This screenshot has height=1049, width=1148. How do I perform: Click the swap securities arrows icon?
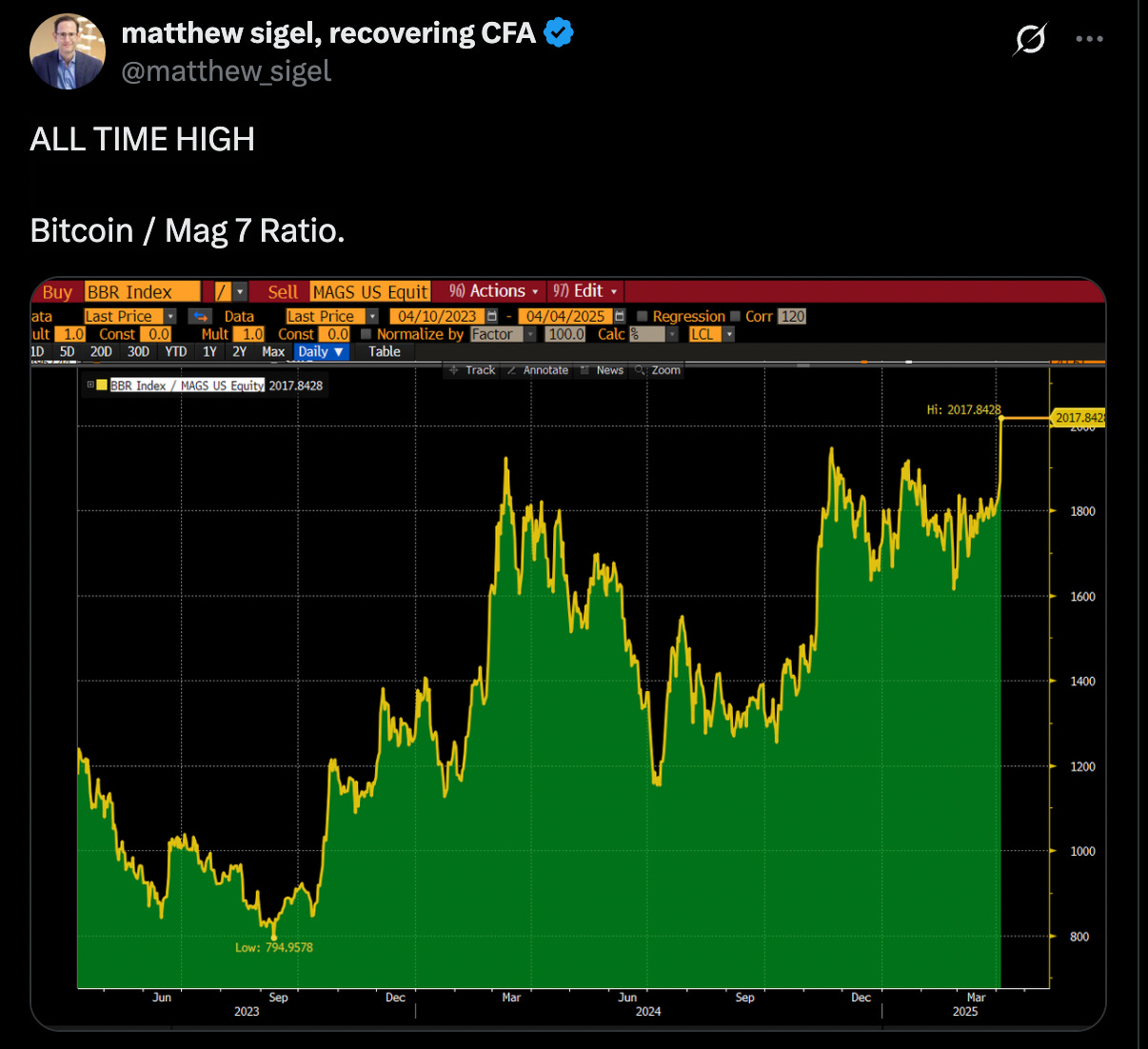click(200, 316)
